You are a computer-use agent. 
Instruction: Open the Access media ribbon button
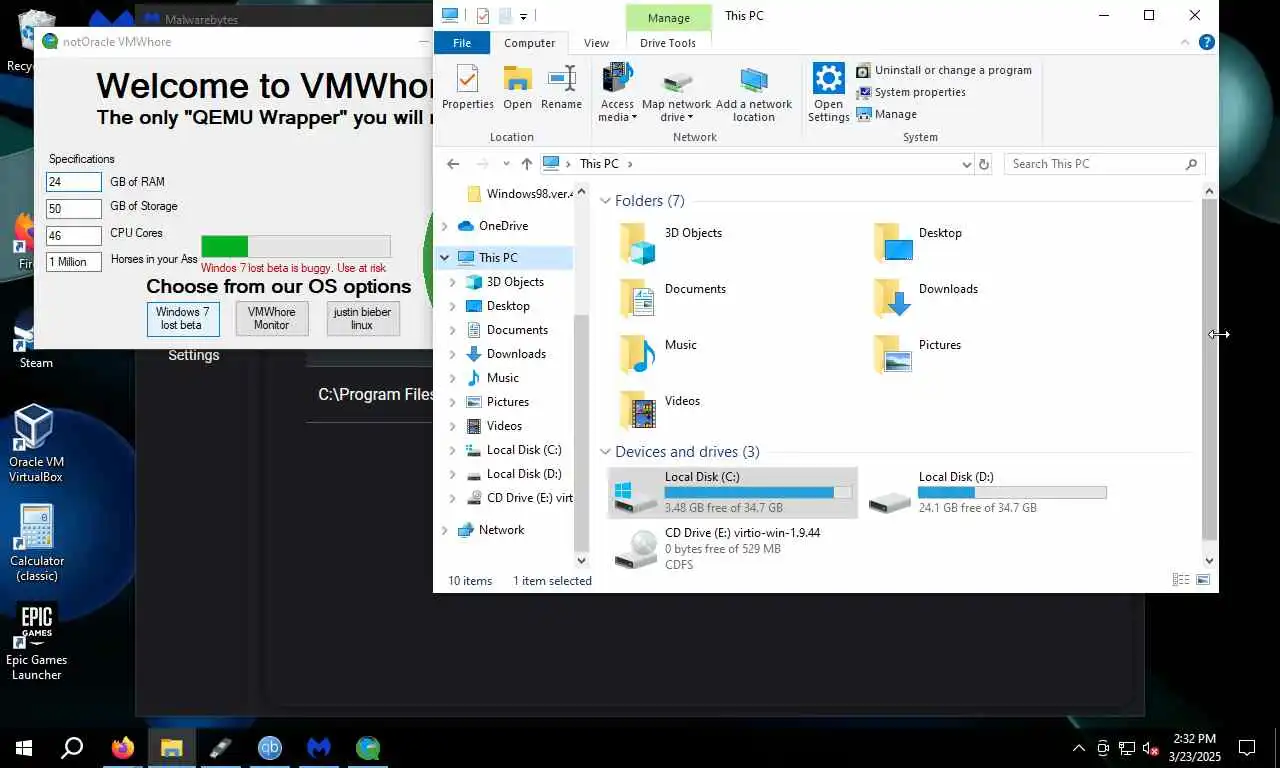click(617, 92)
